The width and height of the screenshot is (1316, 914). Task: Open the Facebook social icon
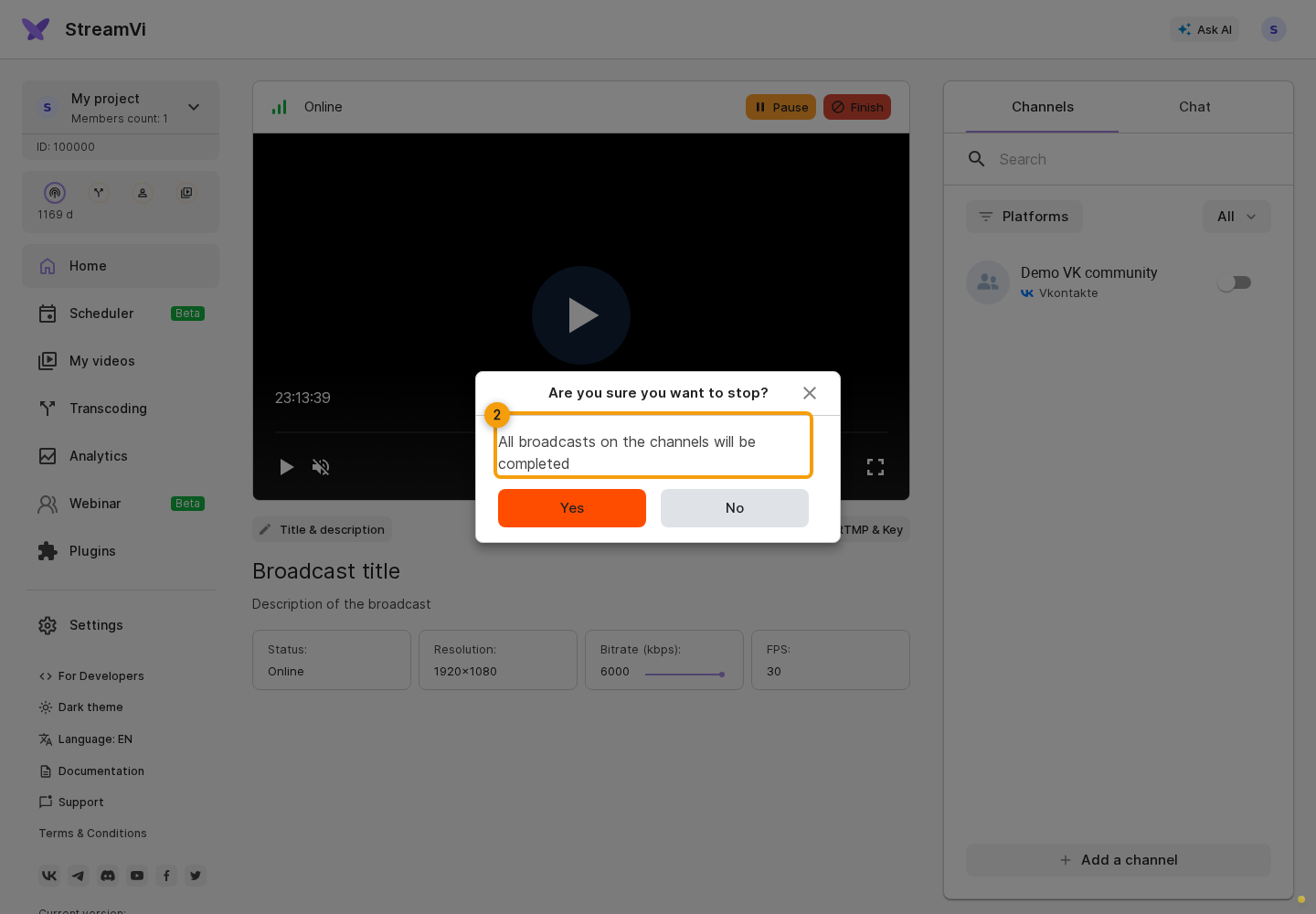[x=166, y=876]
